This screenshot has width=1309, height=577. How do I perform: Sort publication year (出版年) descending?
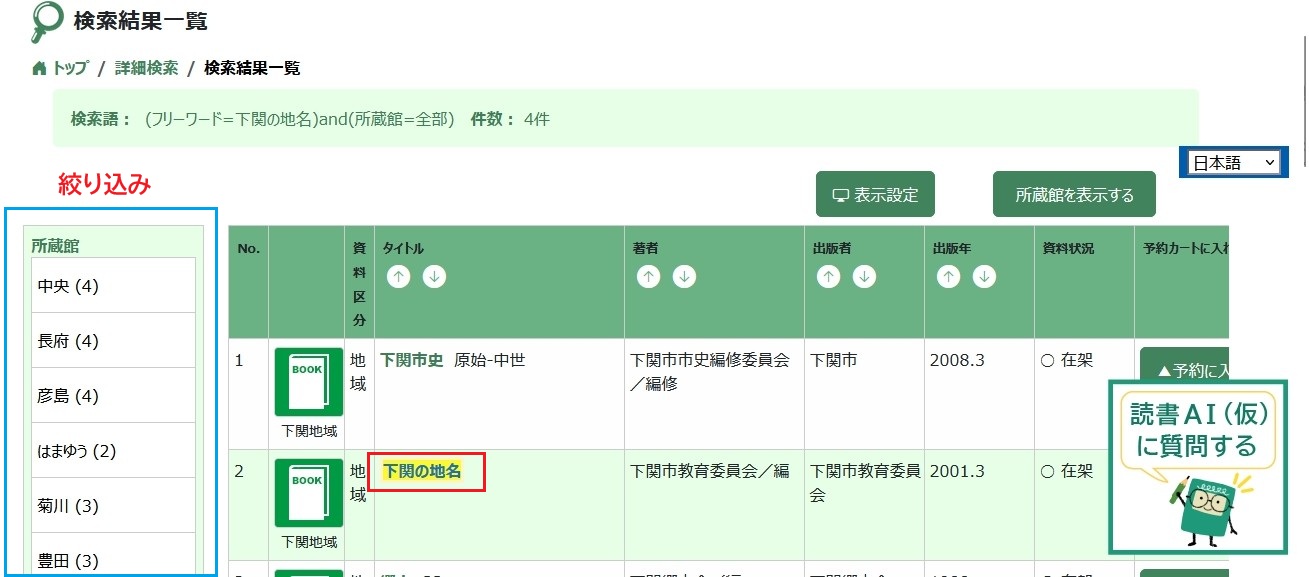984,277
